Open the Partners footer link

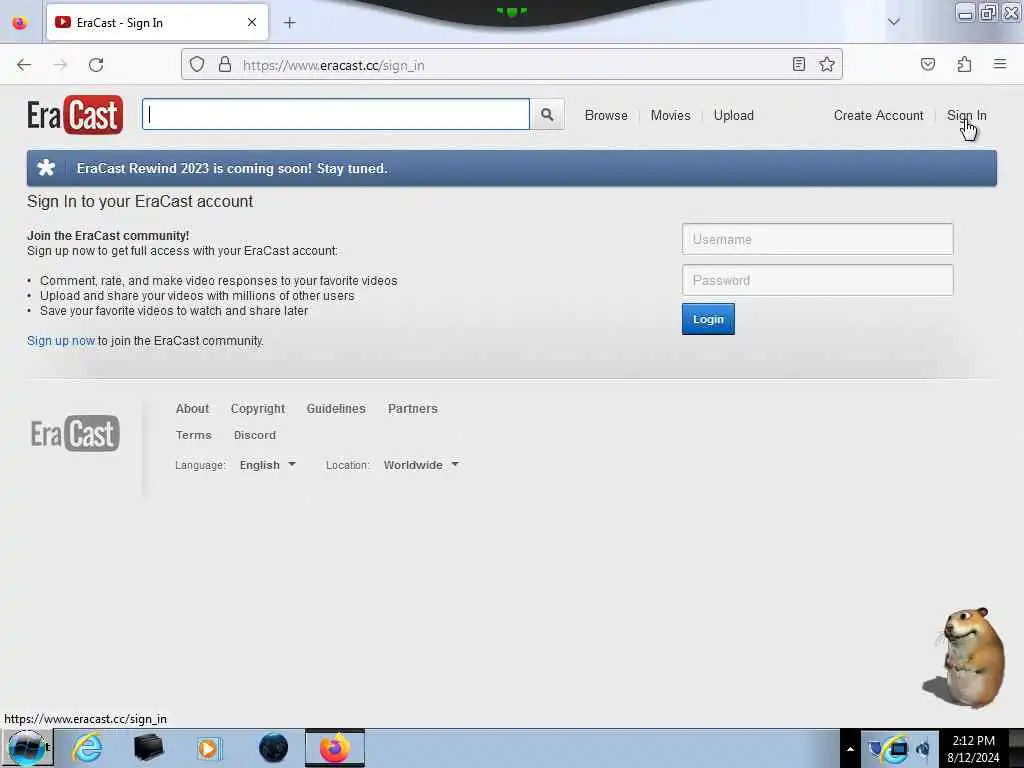413,409
